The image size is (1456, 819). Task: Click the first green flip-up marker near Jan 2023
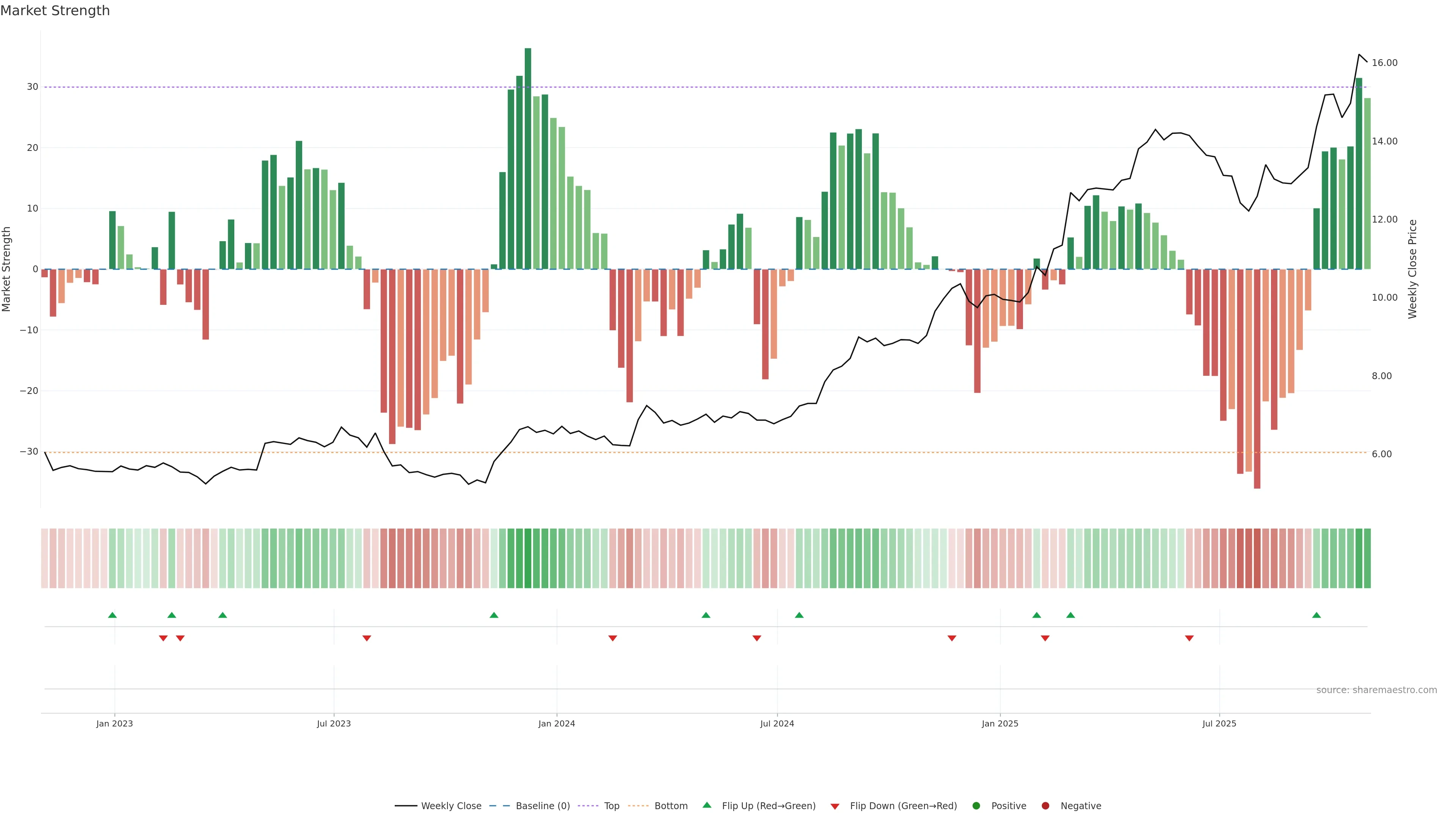pyautogui.click(x=113, y=615)
